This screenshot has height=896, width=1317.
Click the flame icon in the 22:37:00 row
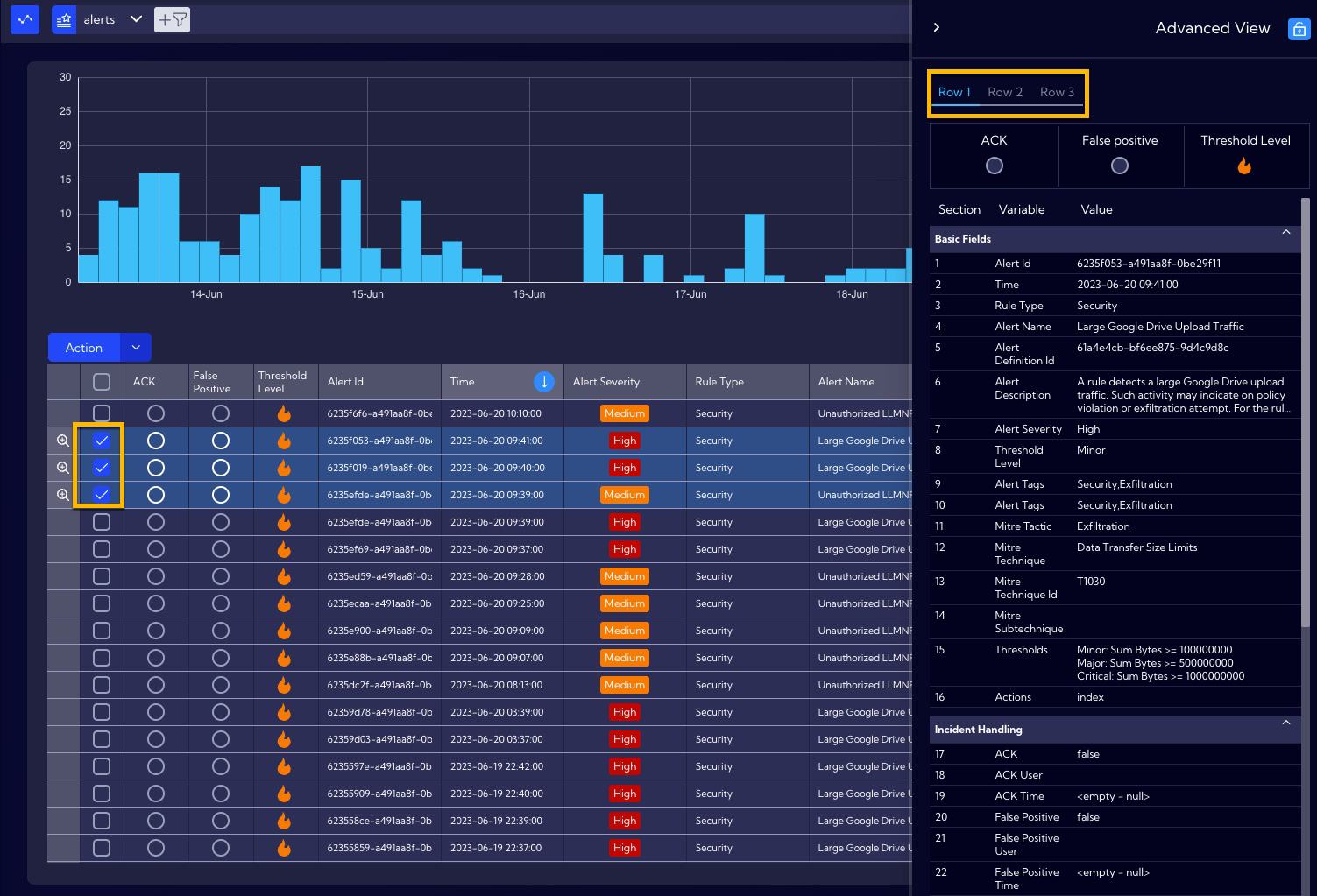pyautogui.click(x=284, y=848)
